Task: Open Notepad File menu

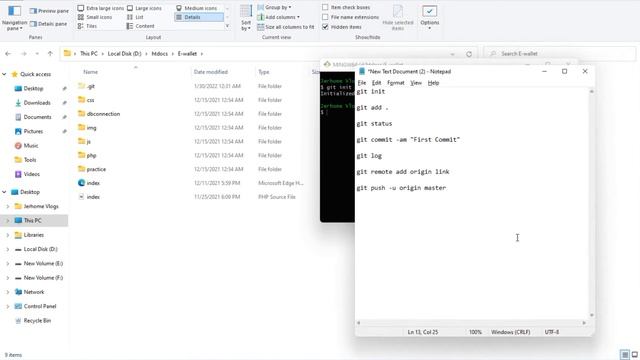Action: 362,83
